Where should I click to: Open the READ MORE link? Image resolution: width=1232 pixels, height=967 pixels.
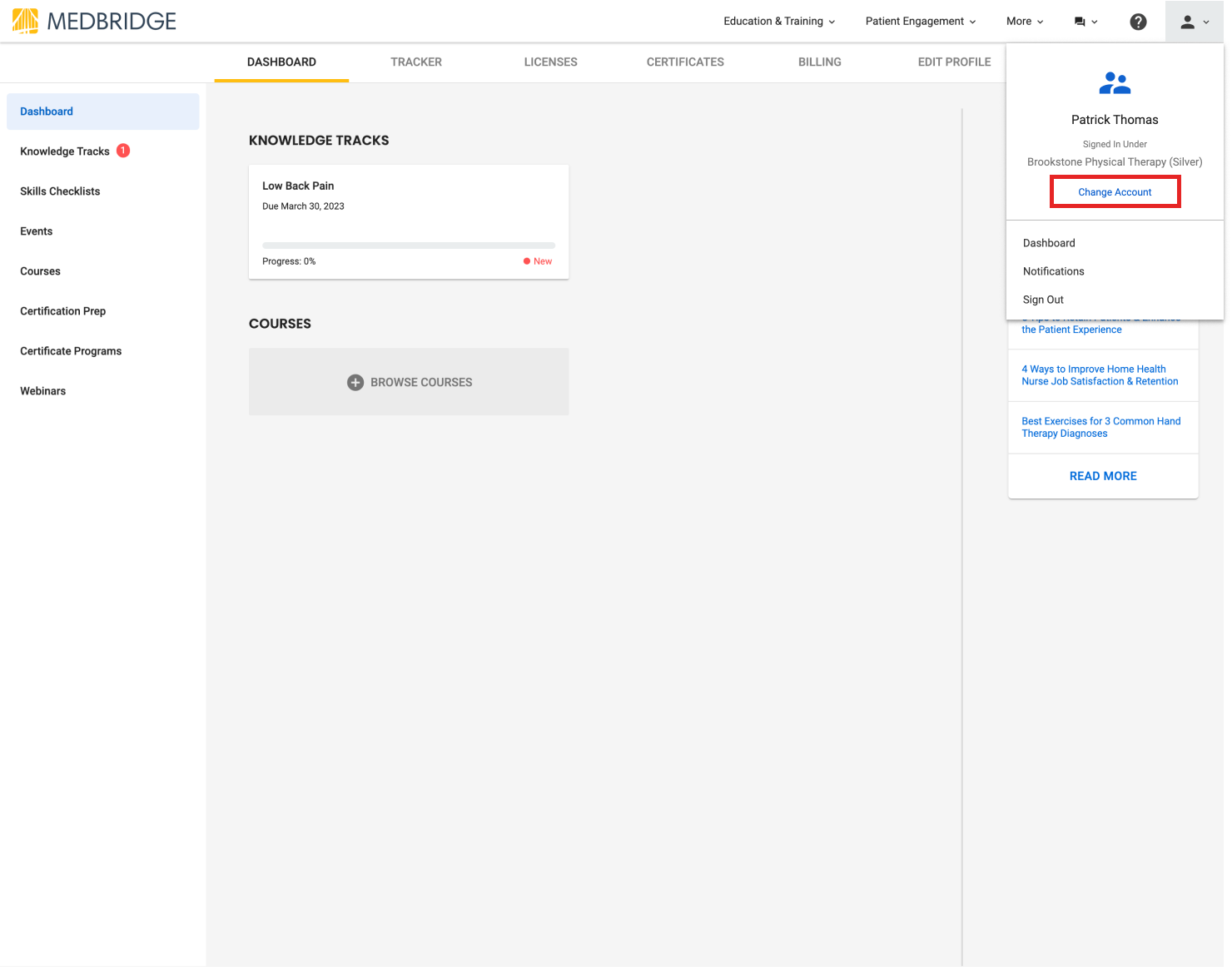pos(1103,475)
